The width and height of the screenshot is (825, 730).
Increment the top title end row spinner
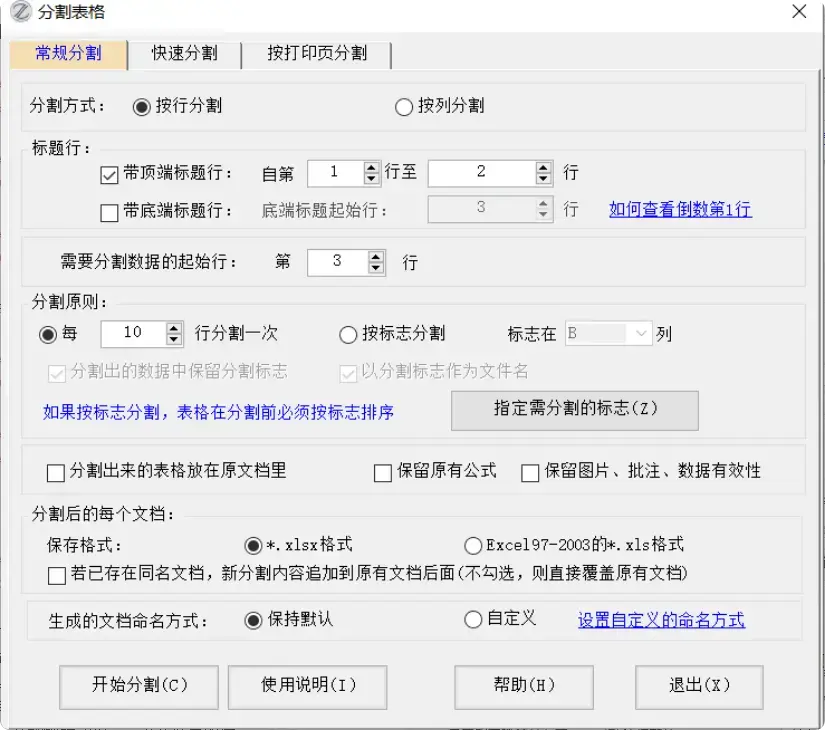543,167
